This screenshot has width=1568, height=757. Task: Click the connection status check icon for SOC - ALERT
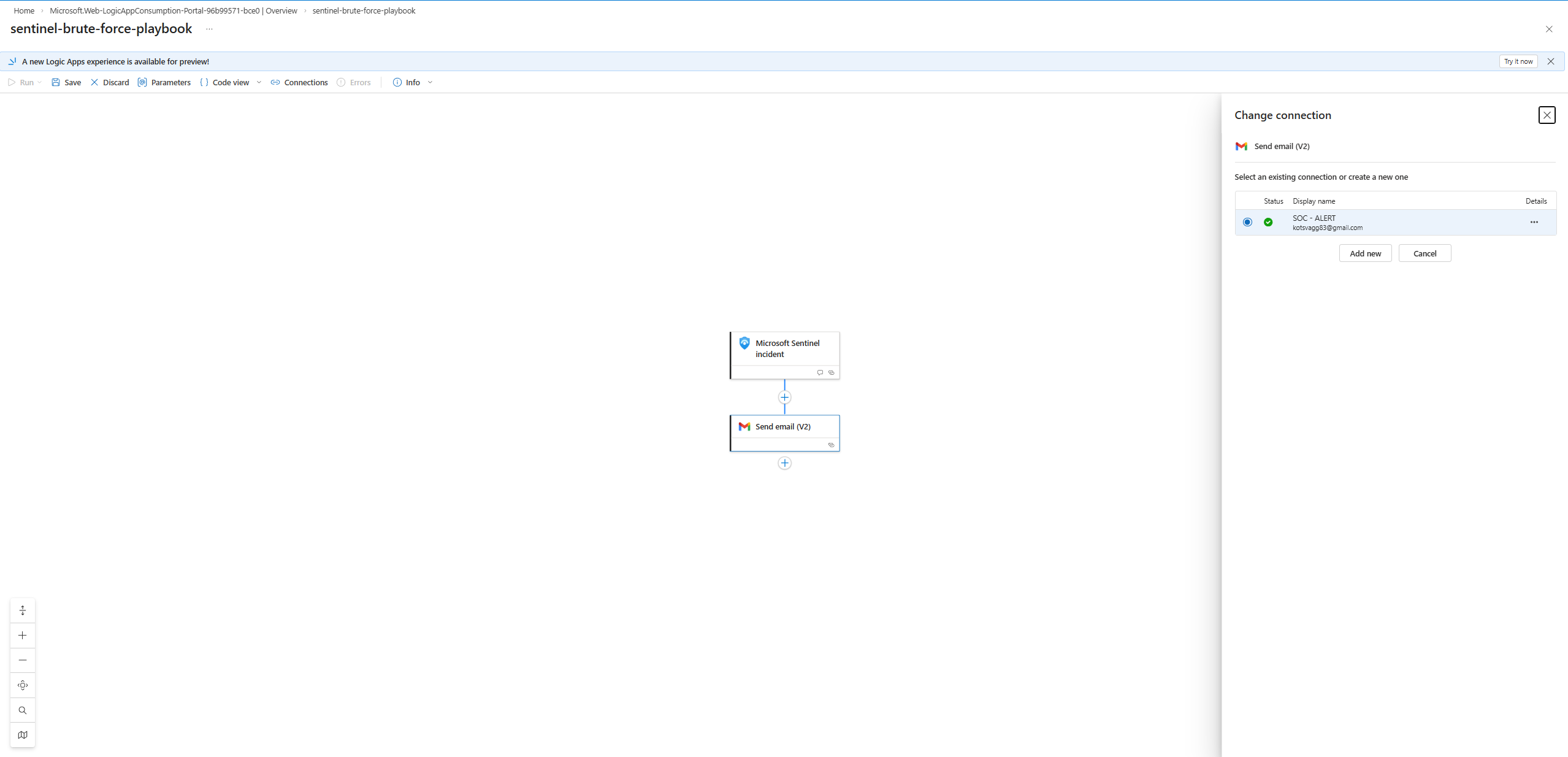click(x=1268, y=221)
